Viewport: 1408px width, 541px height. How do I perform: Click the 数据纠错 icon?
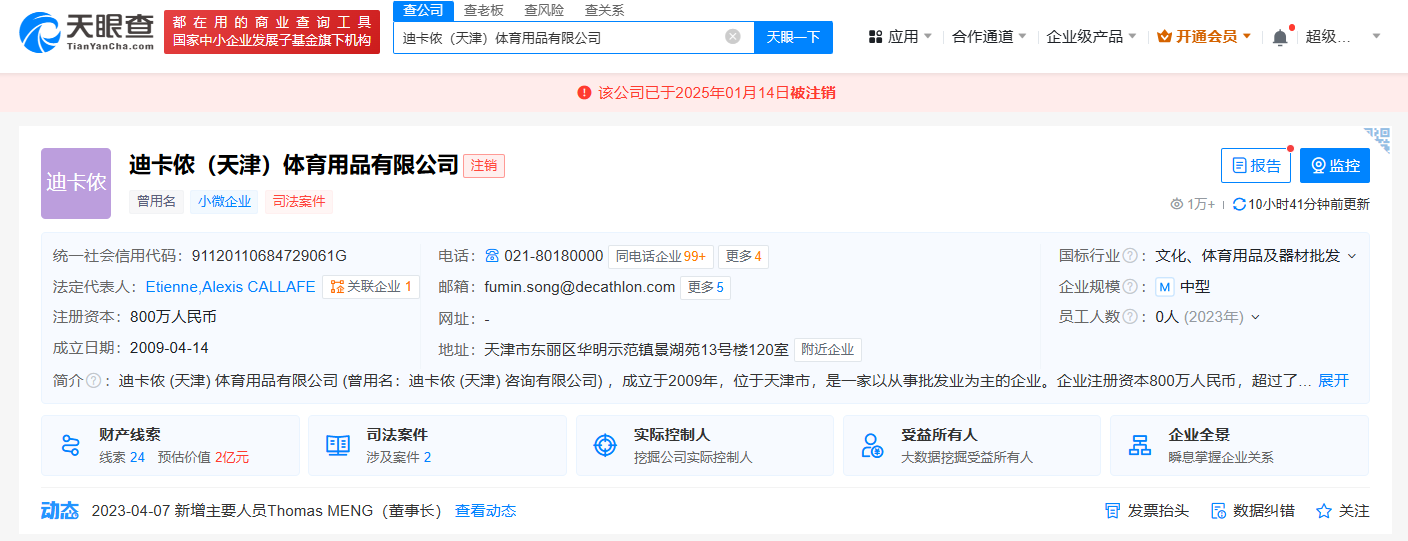[x=1218, y=511]
